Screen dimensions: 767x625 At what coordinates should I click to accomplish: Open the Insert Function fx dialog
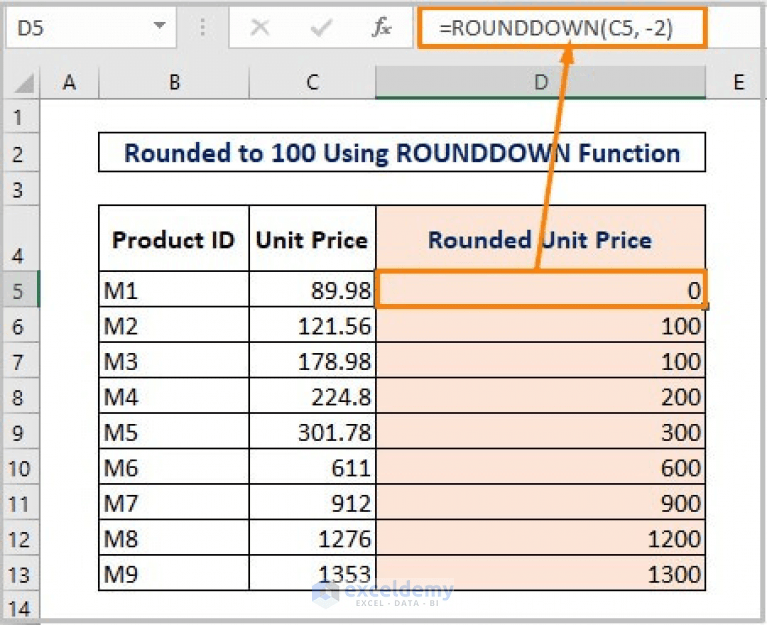click(x=382, y=27)
